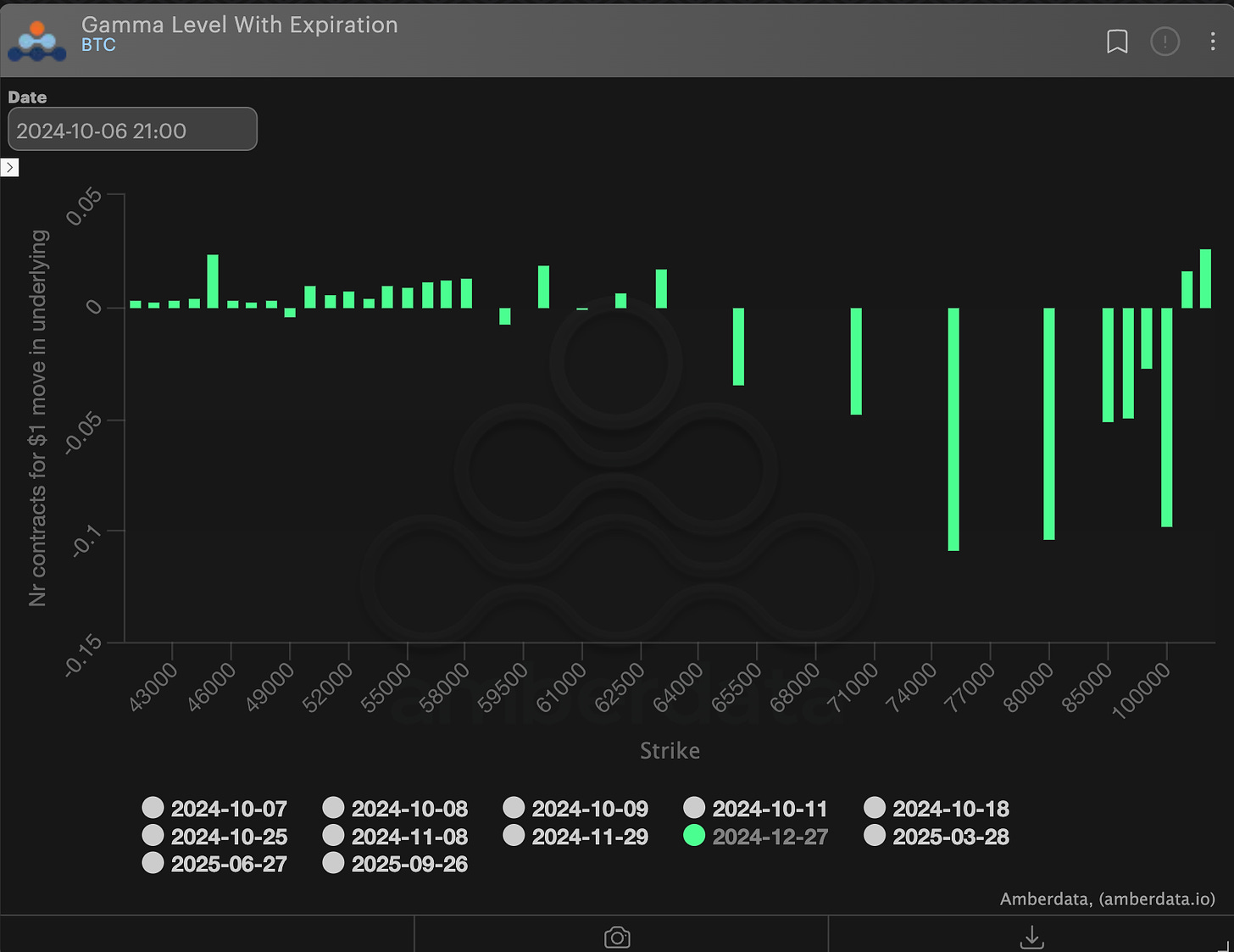Toggle the 2024-11-08 expiration legend
1234x952 pixels.
click(396, 836)
